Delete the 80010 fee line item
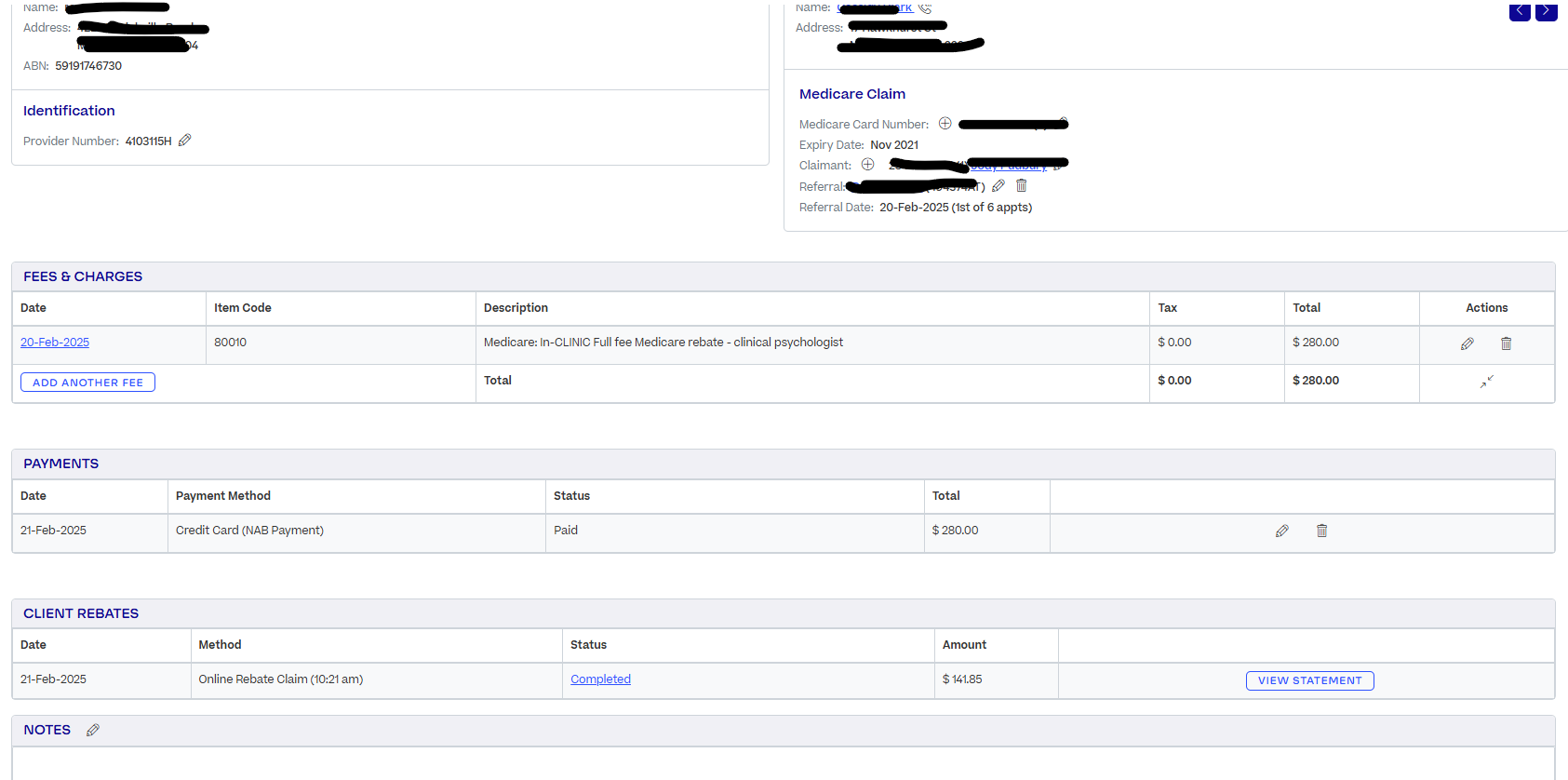The image size is (1568, 780). 1506,343
